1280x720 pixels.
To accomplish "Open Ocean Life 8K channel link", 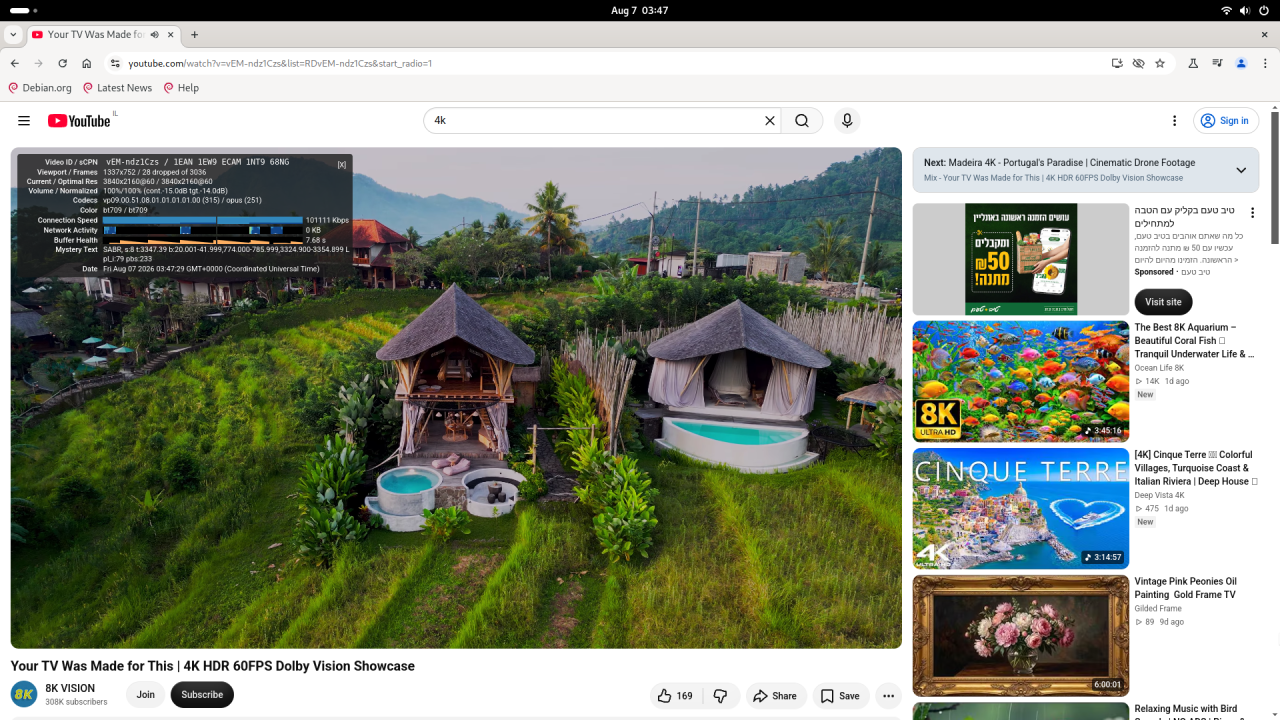I will pos(1159,368).
